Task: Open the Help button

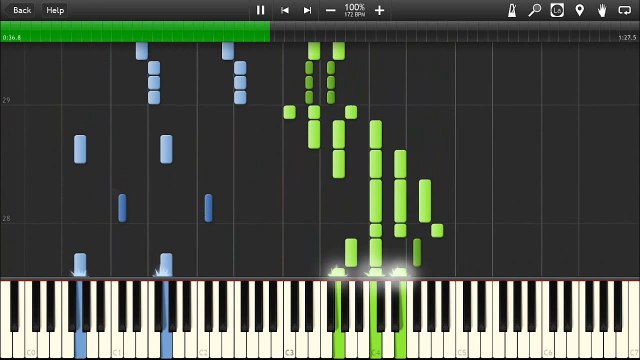Action: click(x=55, y=10)
